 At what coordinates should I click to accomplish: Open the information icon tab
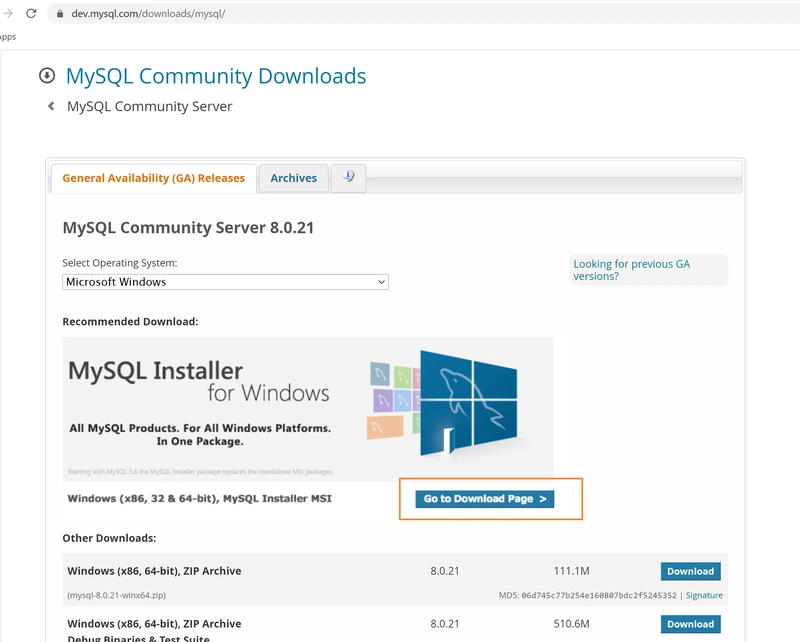click(348, 178)
